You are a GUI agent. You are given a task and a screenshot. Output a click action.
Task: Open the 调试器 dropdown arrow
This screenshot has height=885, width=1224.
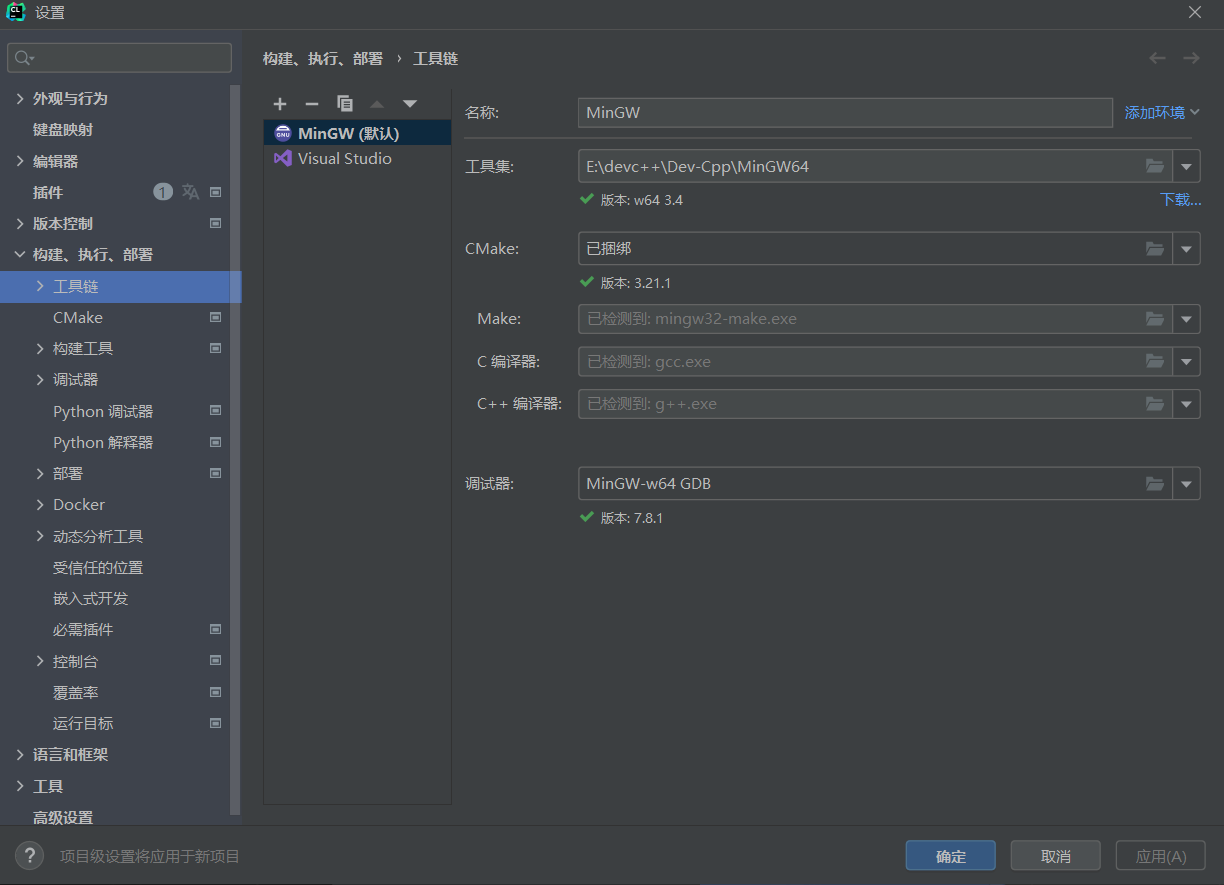1187,484
